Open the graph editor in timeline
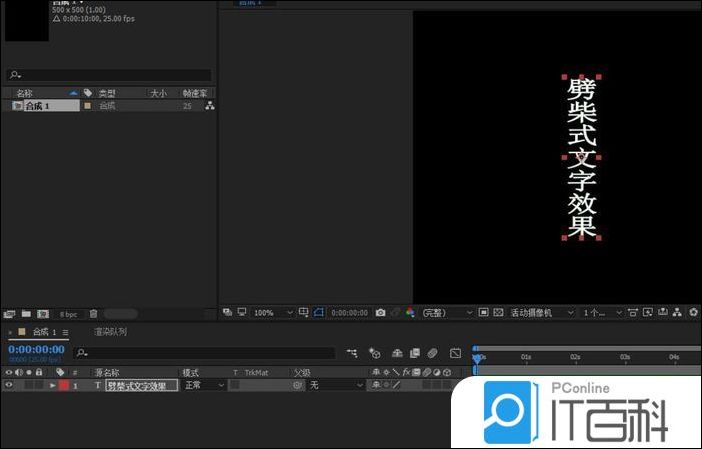This screenshot has width=702, height=449. 455,353
